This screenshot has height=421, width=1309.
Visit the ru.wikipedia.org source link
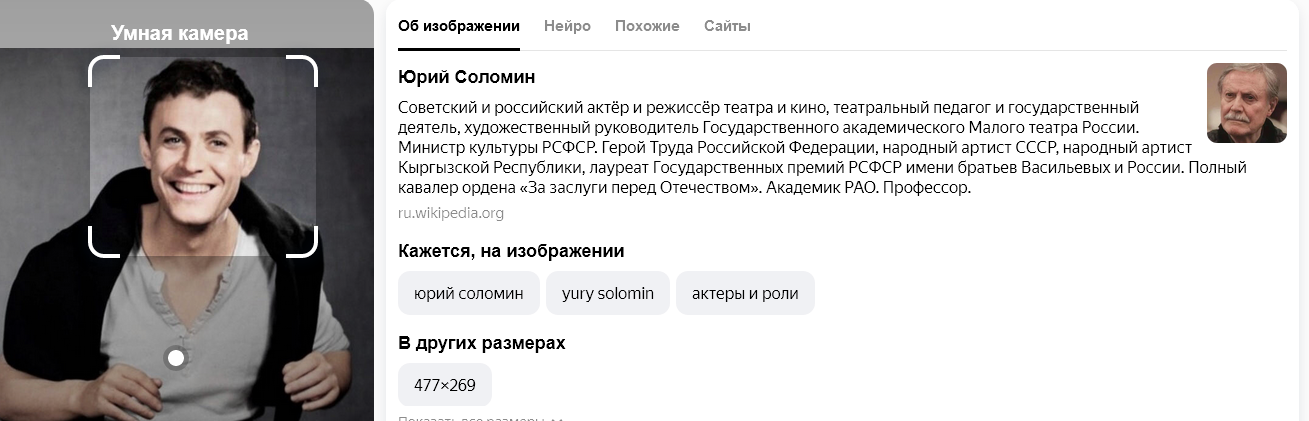tap(451, 213)
